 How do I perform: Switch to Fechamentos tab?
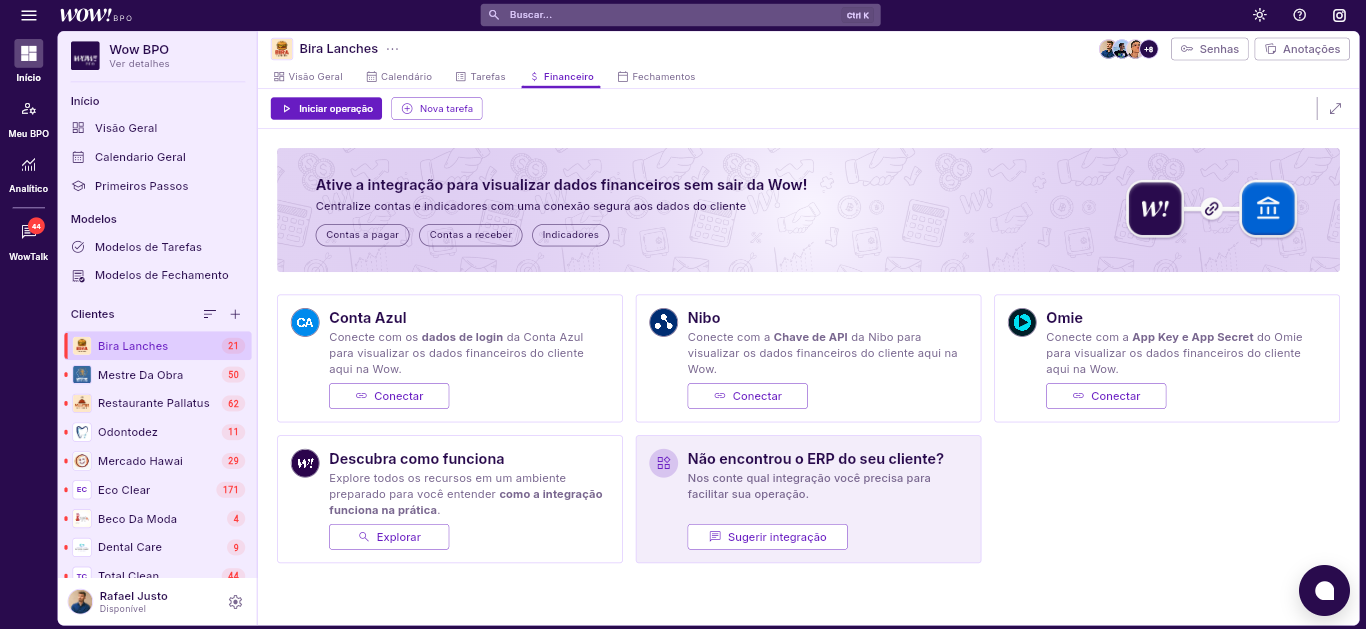[x=656, y=77]
